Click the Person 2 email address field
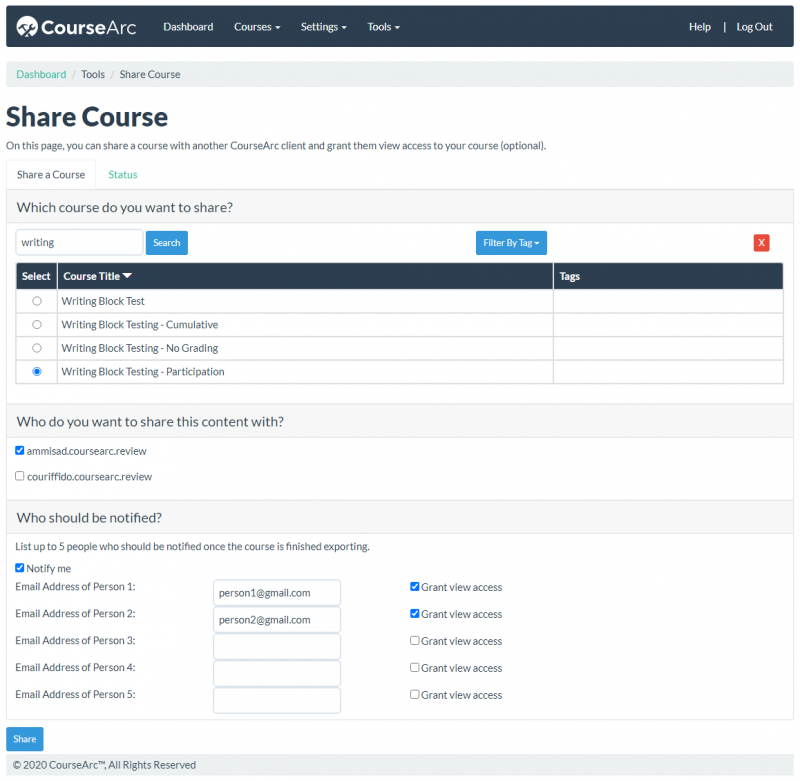 coord(277,620)
